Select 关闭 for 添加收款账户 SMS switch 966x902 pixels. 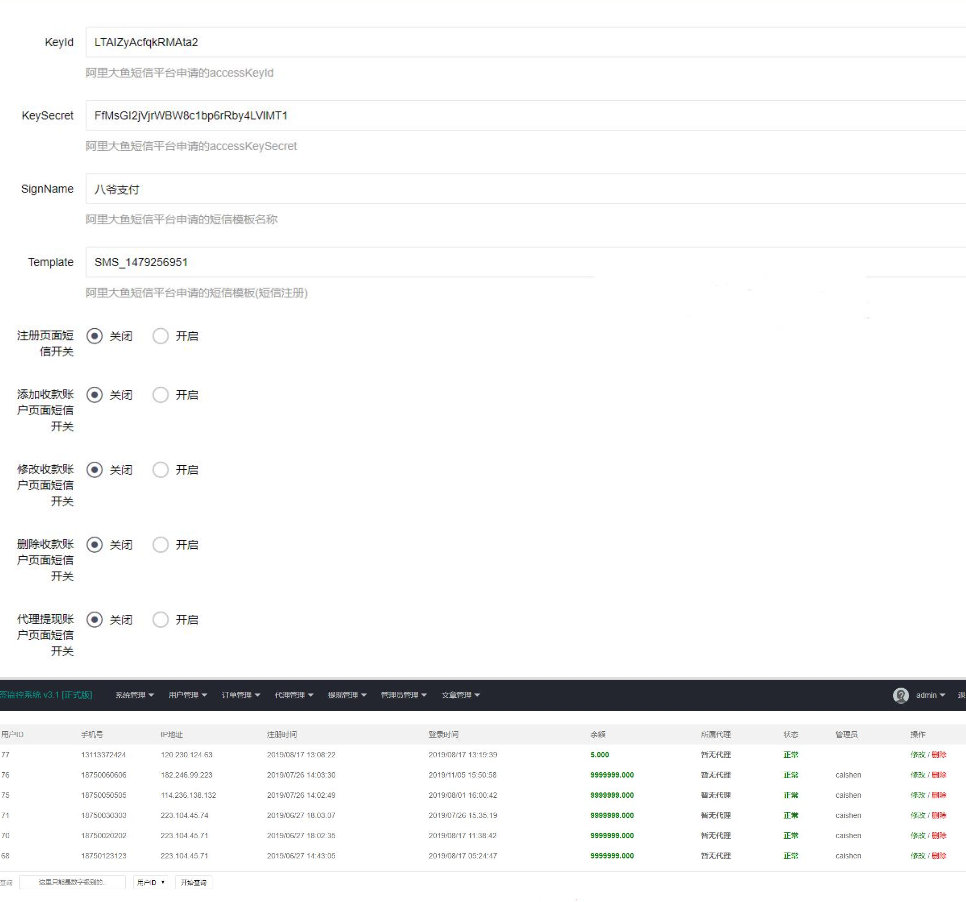click(95, 395)
